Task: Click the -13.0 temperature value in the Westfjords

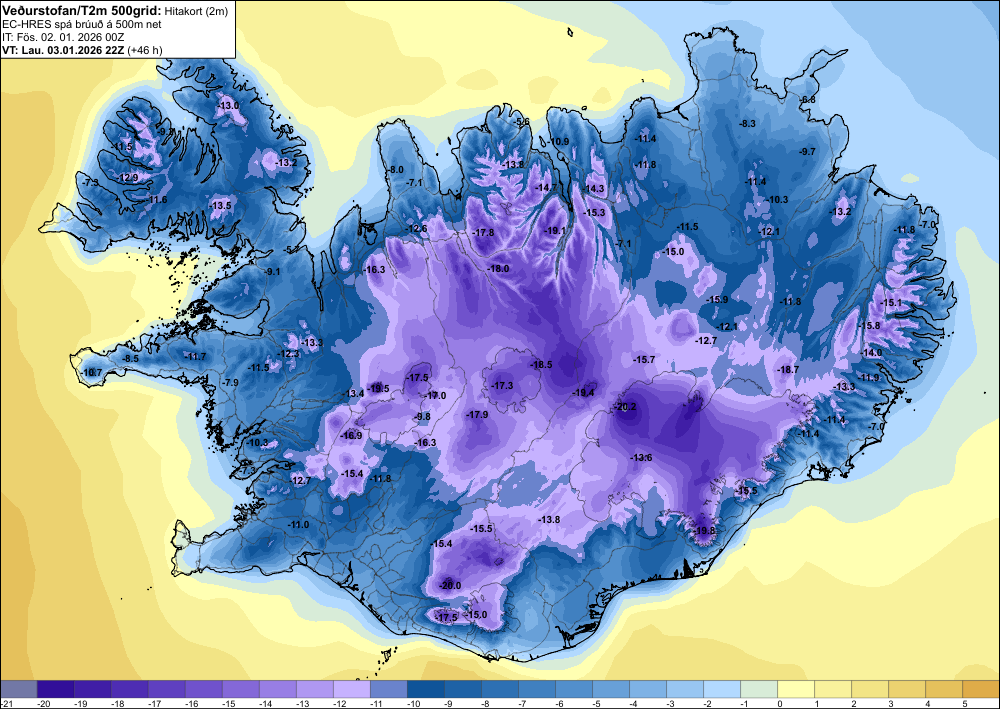Action: [228, 105]
